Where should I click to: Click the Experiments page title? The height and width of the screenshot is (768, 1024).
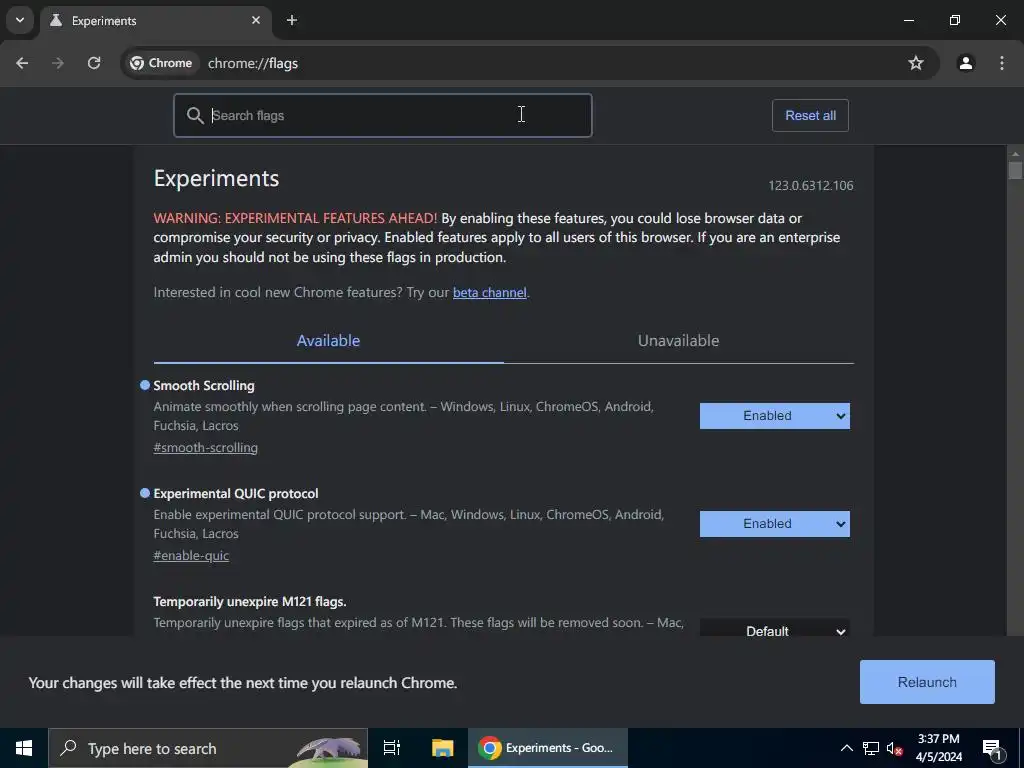(x=216, y=178)
